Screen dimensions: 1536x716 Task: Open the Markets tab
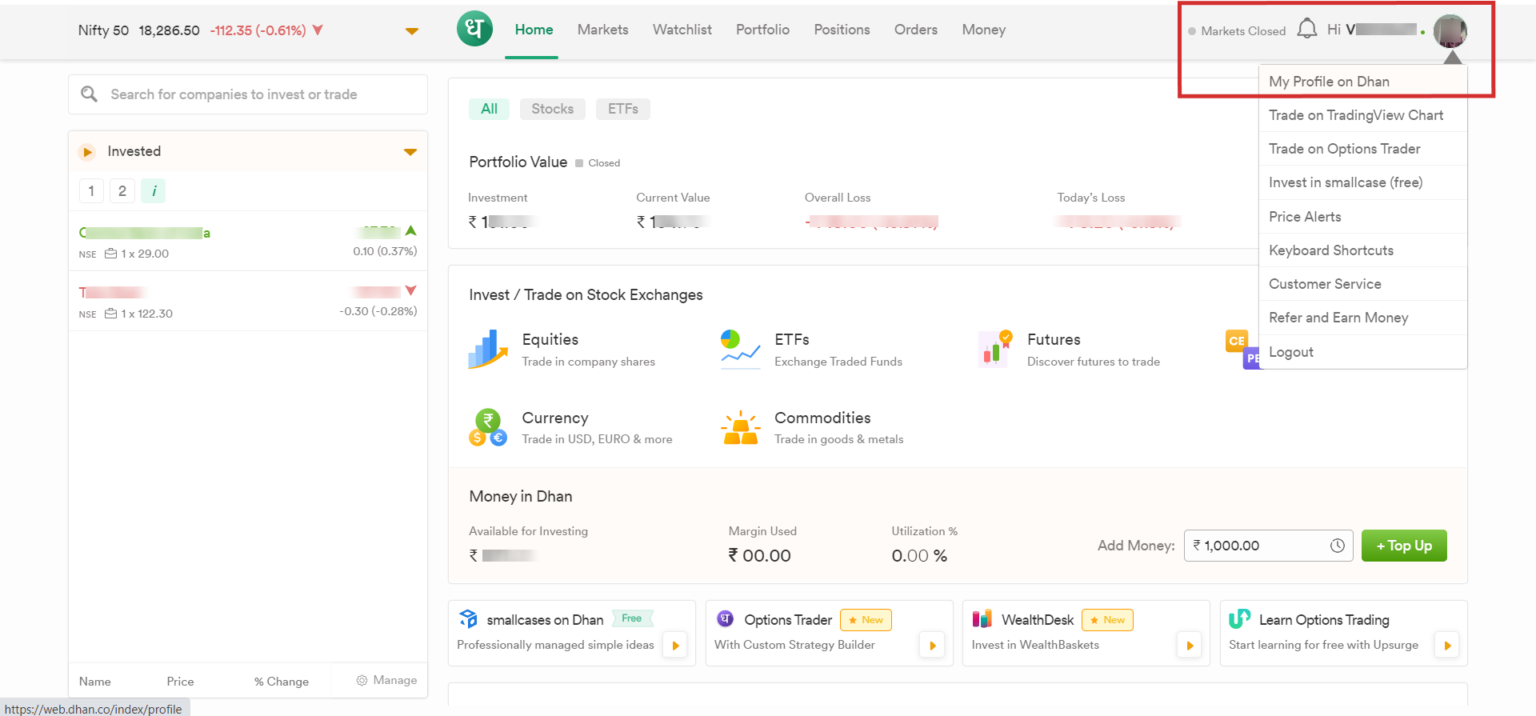(x=602, y=30)
